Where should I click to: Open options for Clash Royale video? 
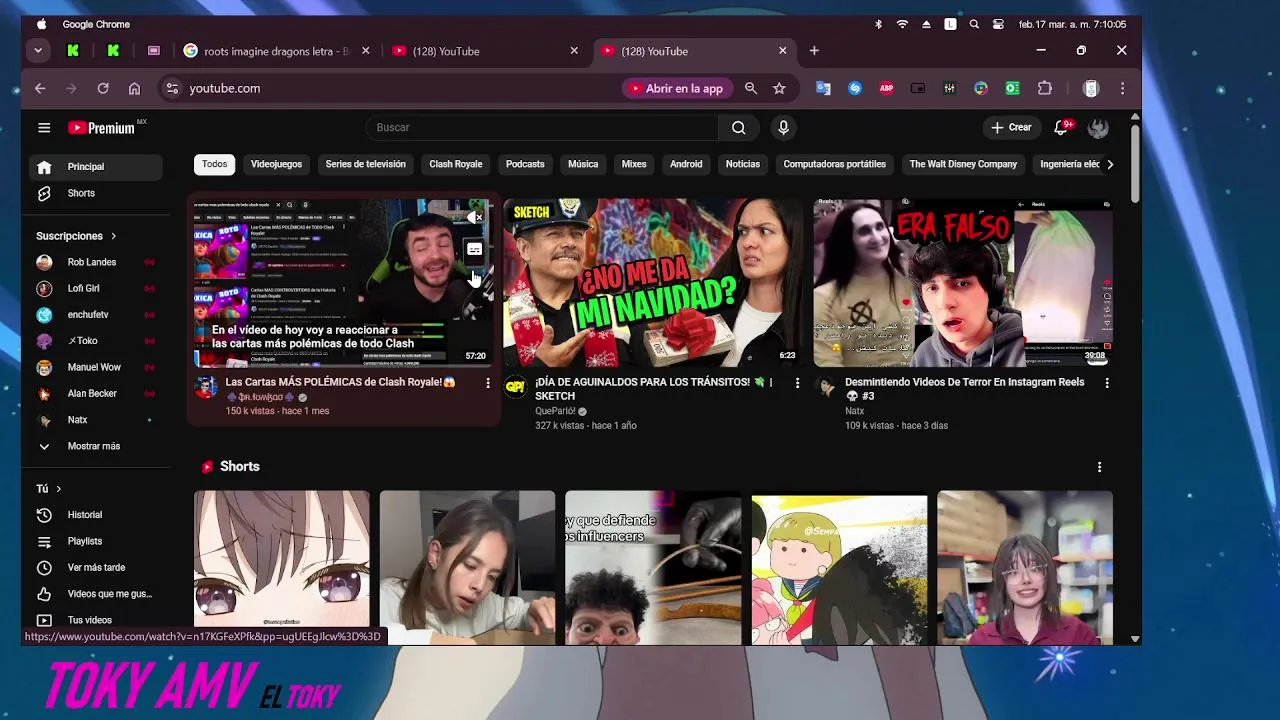click(488, 383)
